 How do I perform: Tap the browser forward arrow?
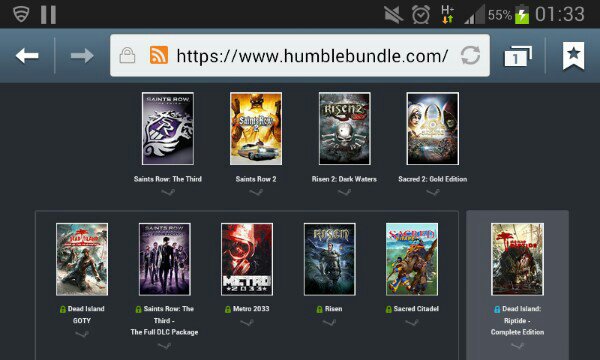(x=82, y=56)
